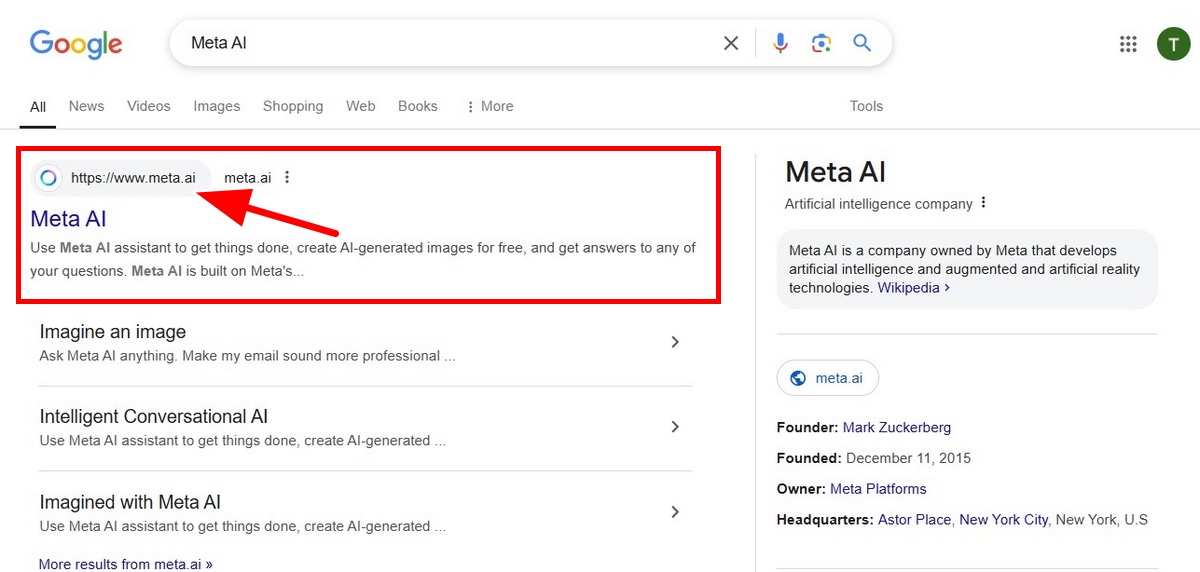Open the Mark Zuckerberg founder link
Viewport: 1200px width, 572px height.
point(897,427)
